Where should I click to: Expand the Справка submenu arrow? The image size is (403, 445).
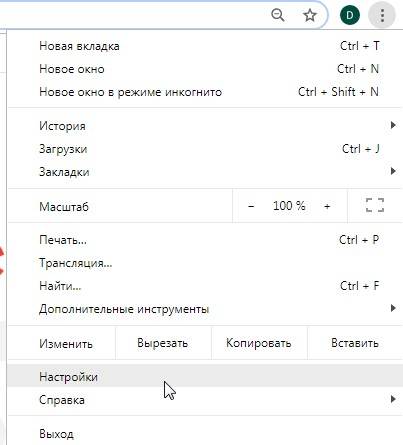(393, 399)
